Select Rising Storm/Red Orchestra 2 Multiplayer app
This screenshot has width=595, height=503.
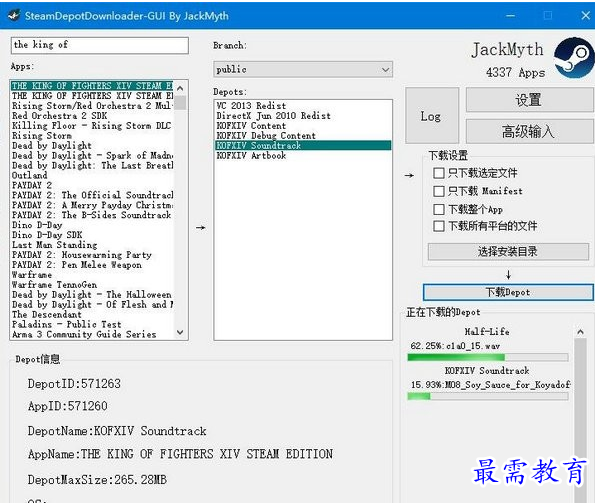[x=92, y=105]
